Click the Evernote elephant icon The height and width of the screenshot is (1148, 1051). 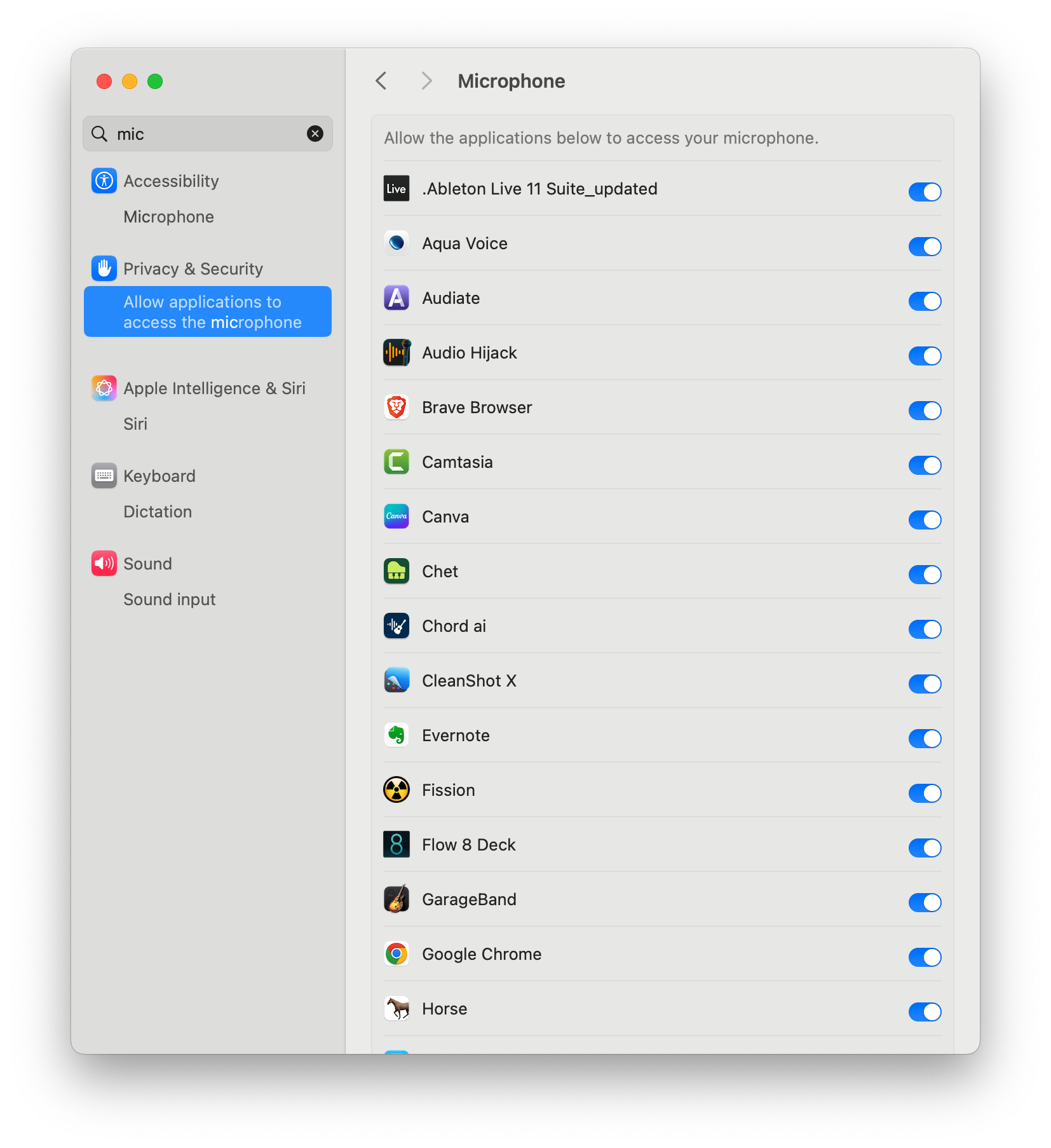[x=397, y=735]
